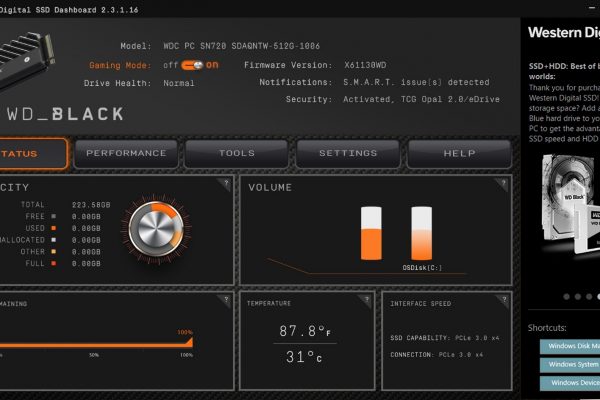Click the Security Activated TCG Opal text
This screenshot has height=400, width=600.
421,99
